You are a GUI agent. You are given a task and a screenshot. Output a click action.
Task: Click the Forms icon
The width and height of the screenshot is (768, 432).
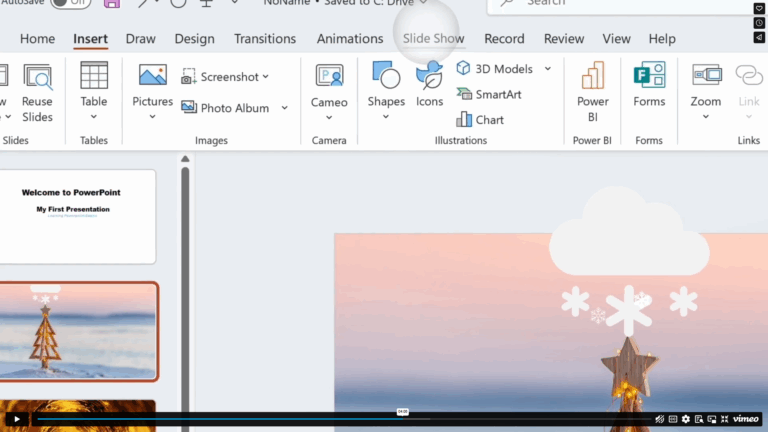pyautogui.click(x=649, y=75)
